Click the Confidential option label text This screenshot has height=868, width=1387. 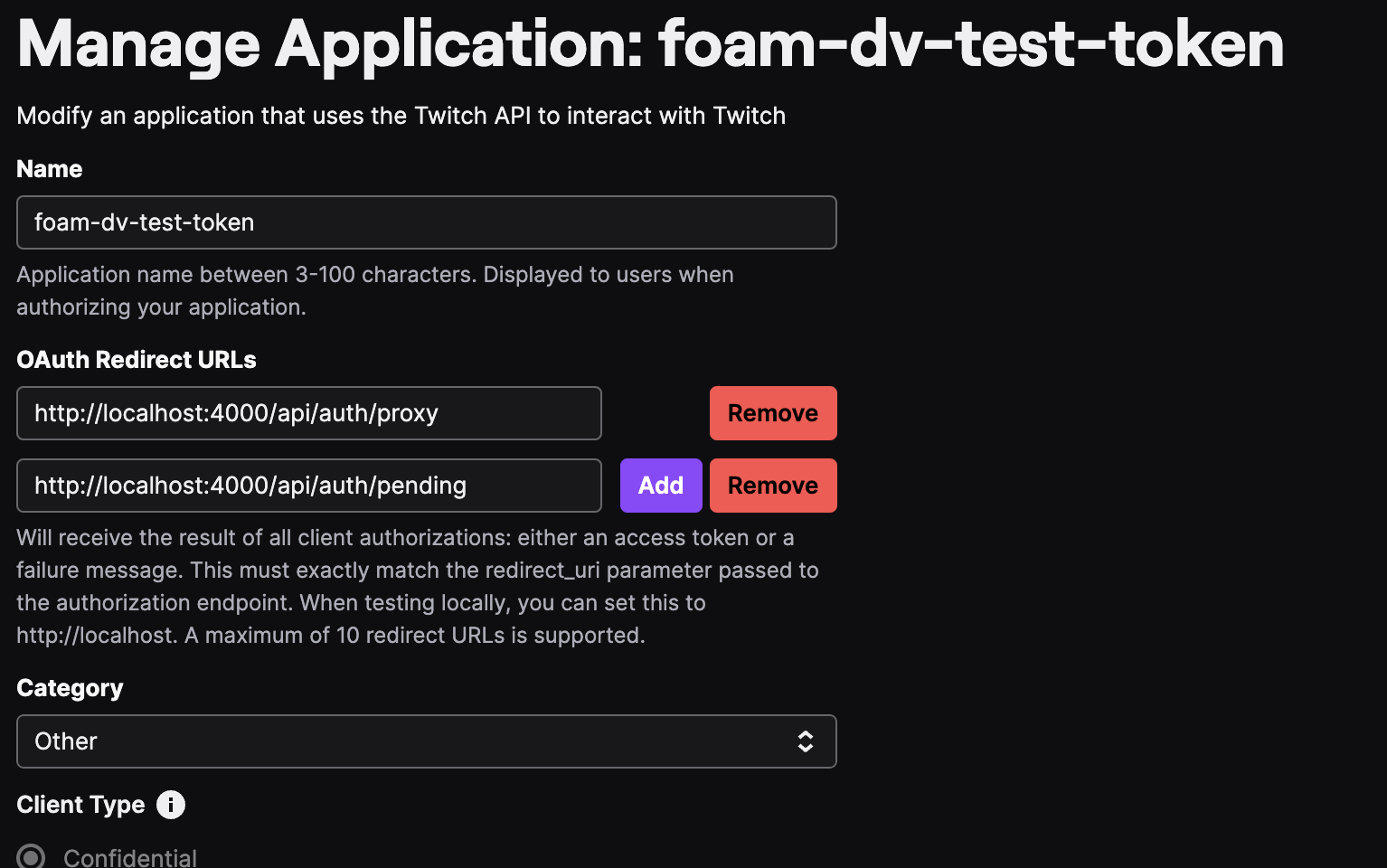coord(130,857)
